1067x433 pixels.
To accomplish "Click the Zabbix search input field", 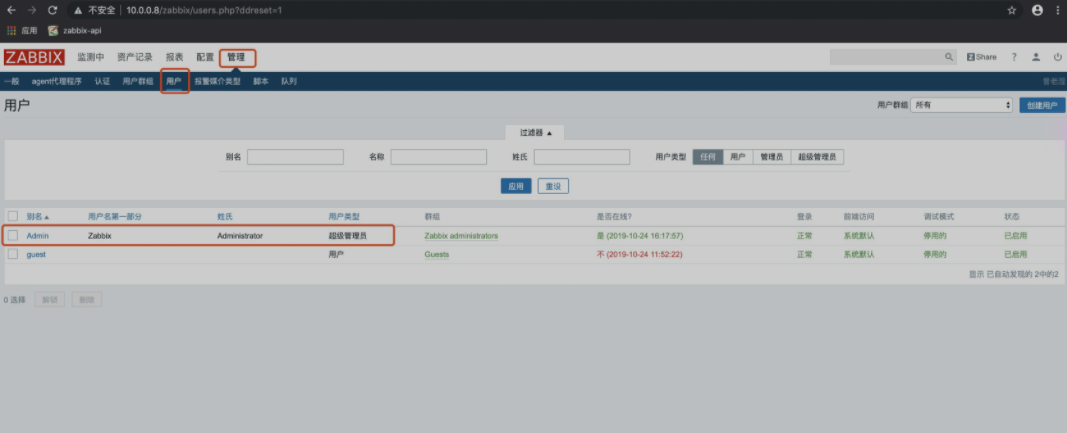I will click(x=887, y=57).
